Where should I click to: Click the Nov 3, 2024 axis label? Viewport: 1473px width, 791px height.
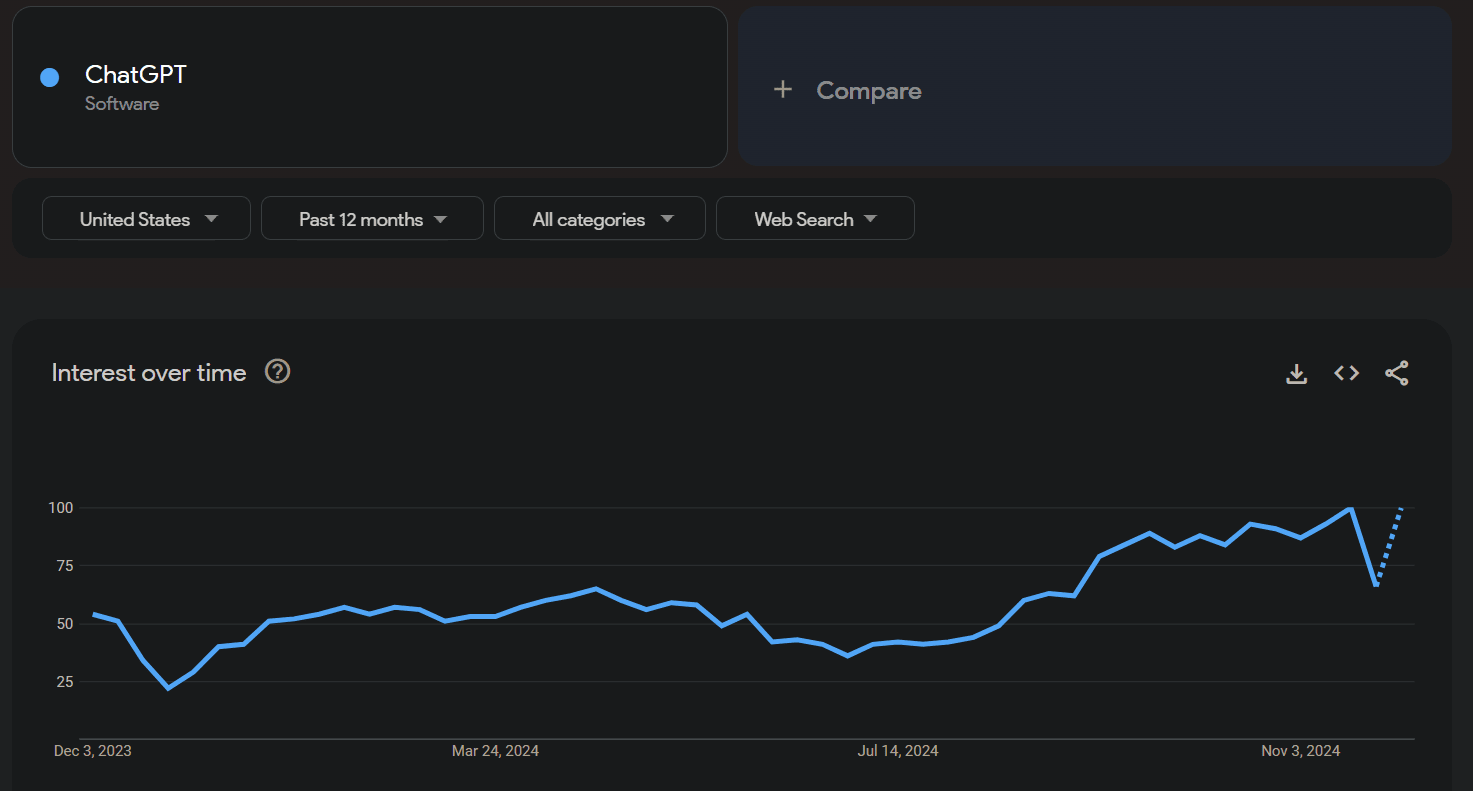[1300, 751]
